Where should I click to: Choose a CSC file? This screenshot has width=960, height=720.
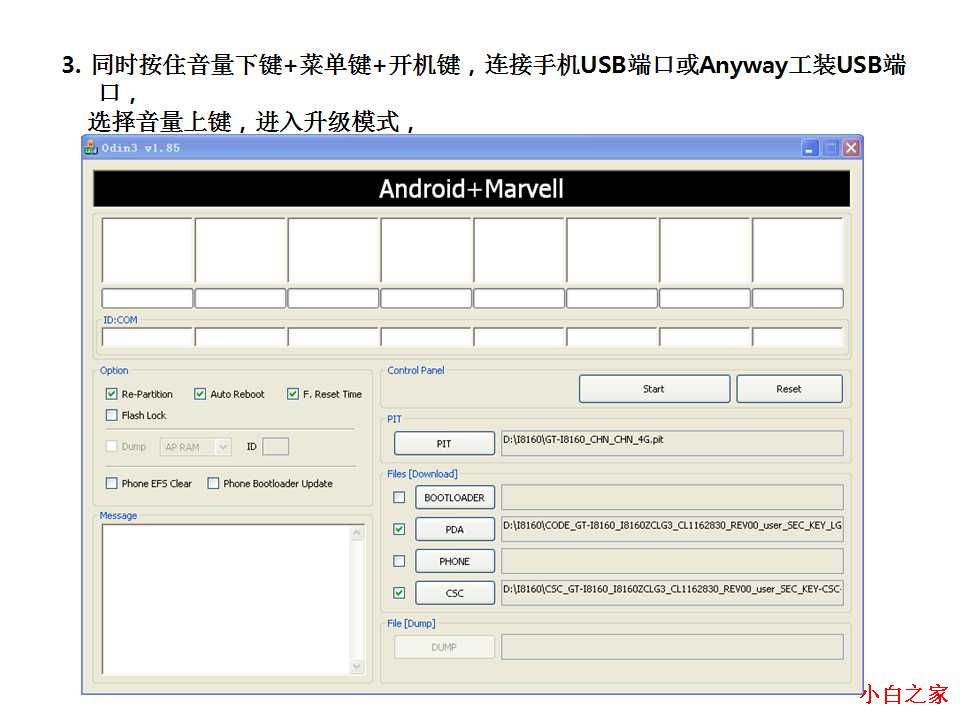coord(455,593)
